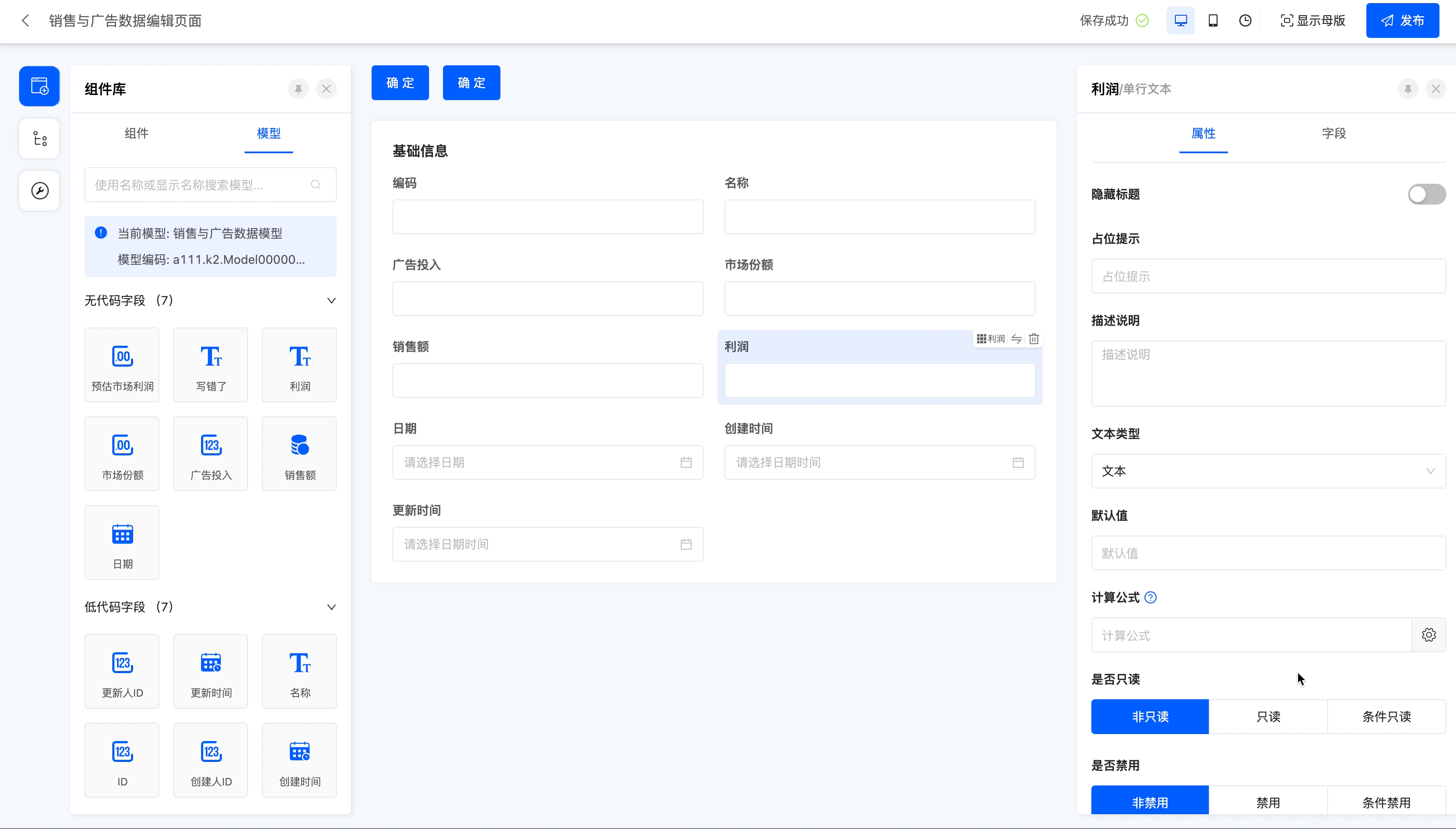This screenshot has width=1456, height=829.
Task: Open the 文本类型 dropdown
Action: point(1268,471)
